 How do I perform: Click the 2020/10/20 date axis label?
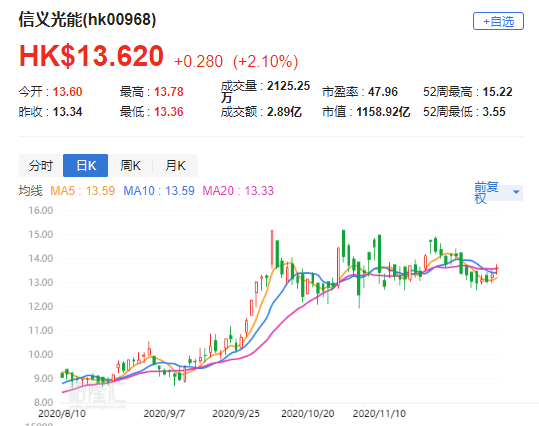click(308, 413)
